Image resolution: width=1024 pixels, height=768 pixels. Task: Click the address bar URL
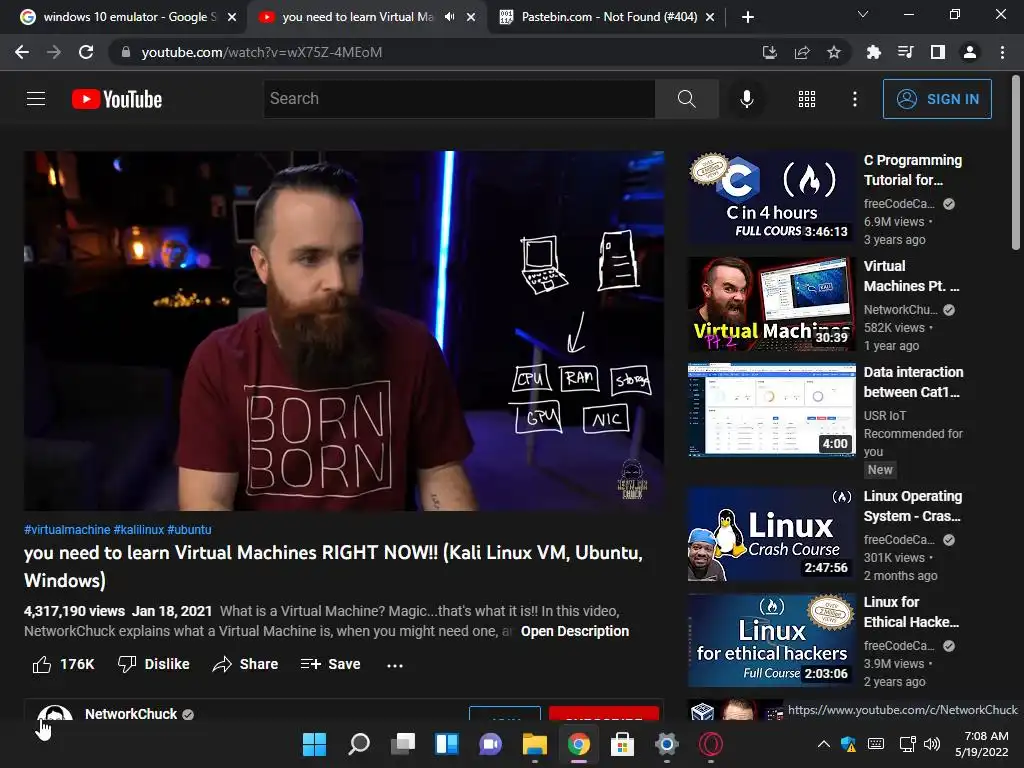261,52
